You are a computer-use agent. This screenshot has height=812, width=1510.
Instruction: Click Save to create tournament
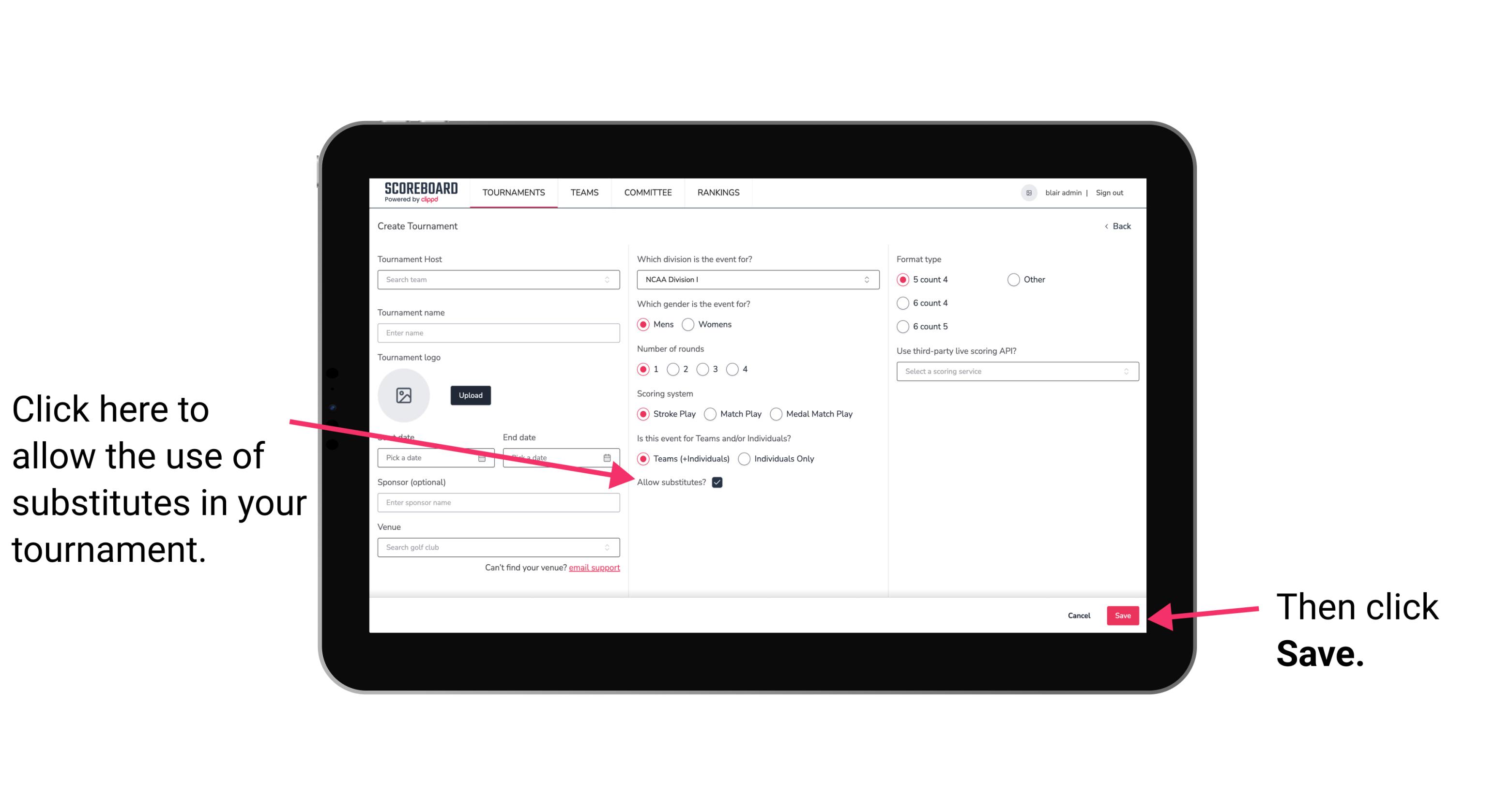pos(1122,614)
